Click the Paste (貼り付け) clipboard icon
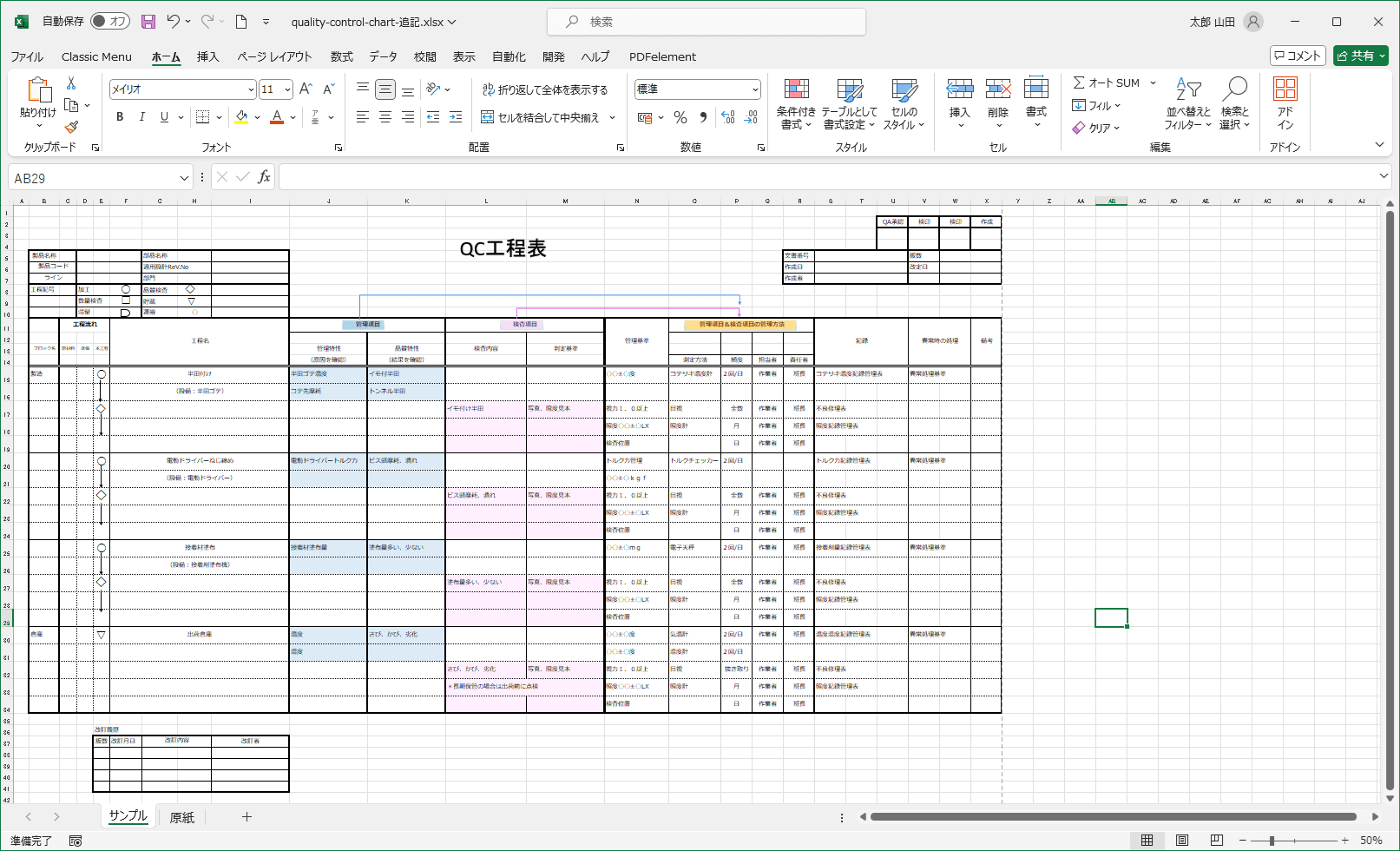Screen dimensions: 1400x851 click(38, 90)
